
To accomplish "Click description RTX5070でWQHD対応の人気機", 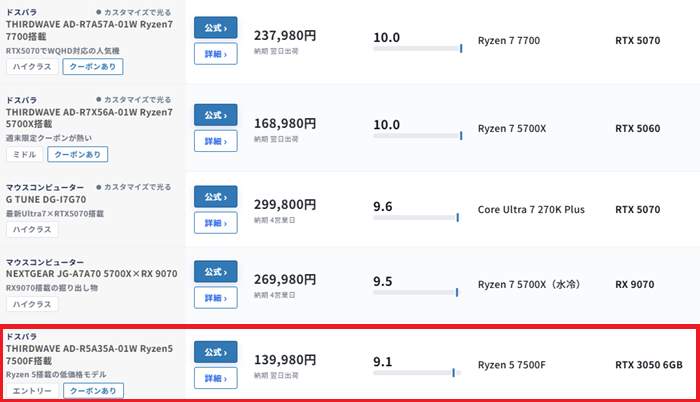I will coord(62,51).
